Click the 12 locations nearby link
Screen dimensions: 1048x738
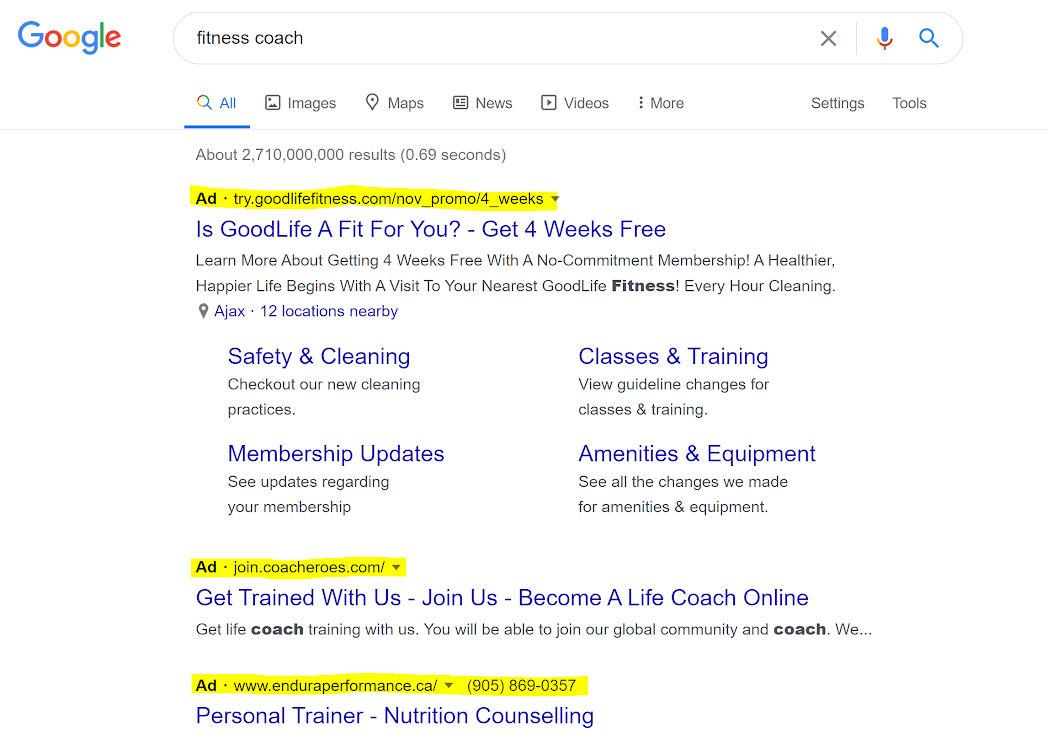(x=328, y=311)
